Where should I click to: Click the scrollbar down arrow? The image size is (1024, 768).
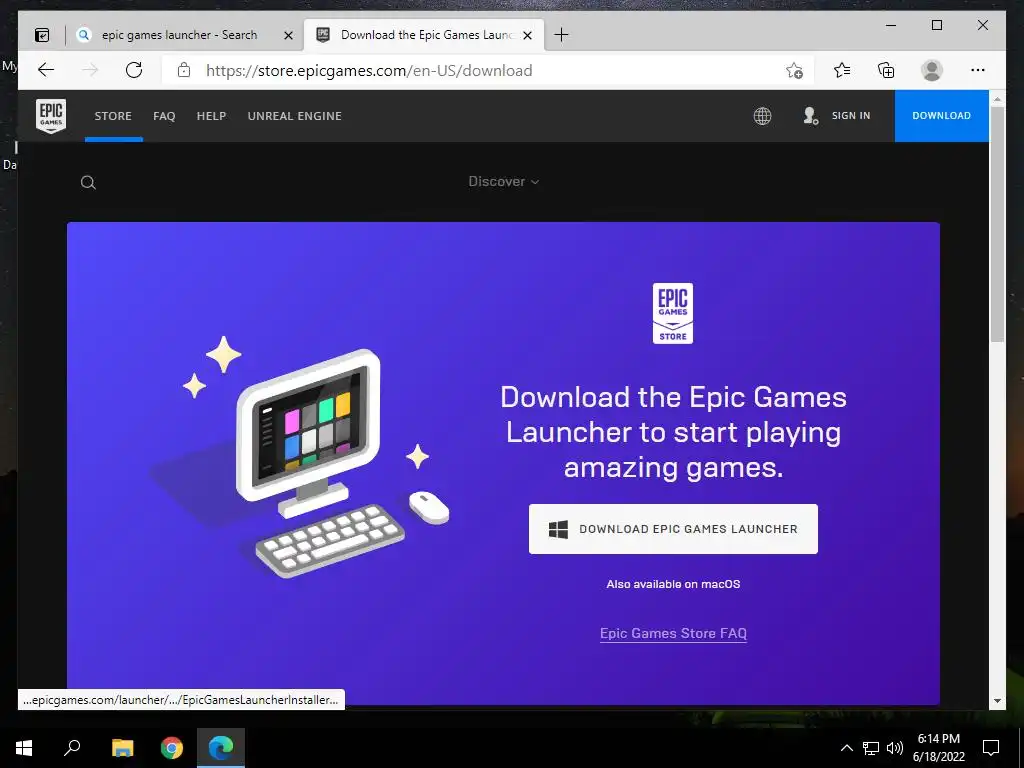pos(997,701)
